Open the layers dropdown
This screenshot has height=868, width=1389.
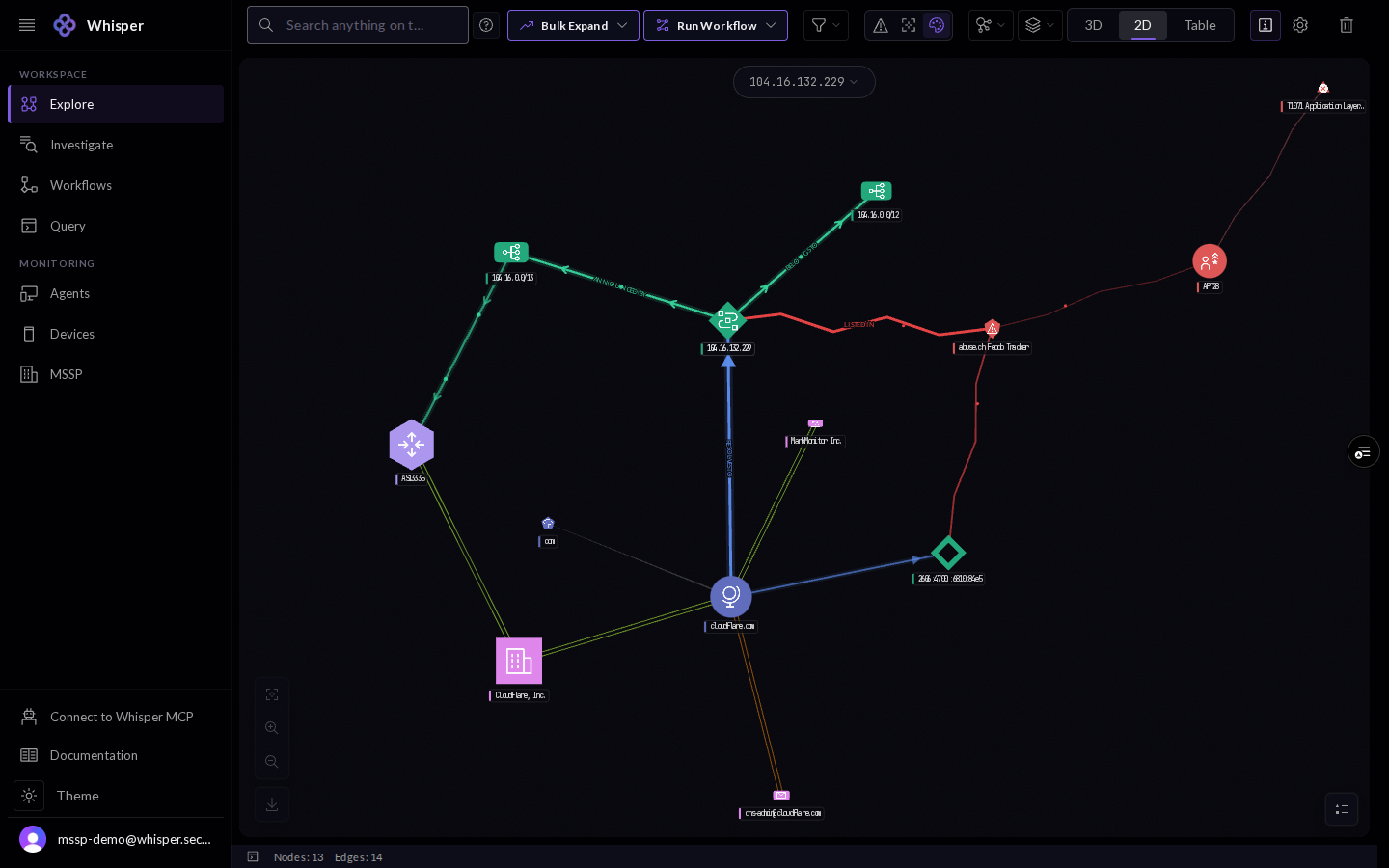click(x=1040, y=25)
